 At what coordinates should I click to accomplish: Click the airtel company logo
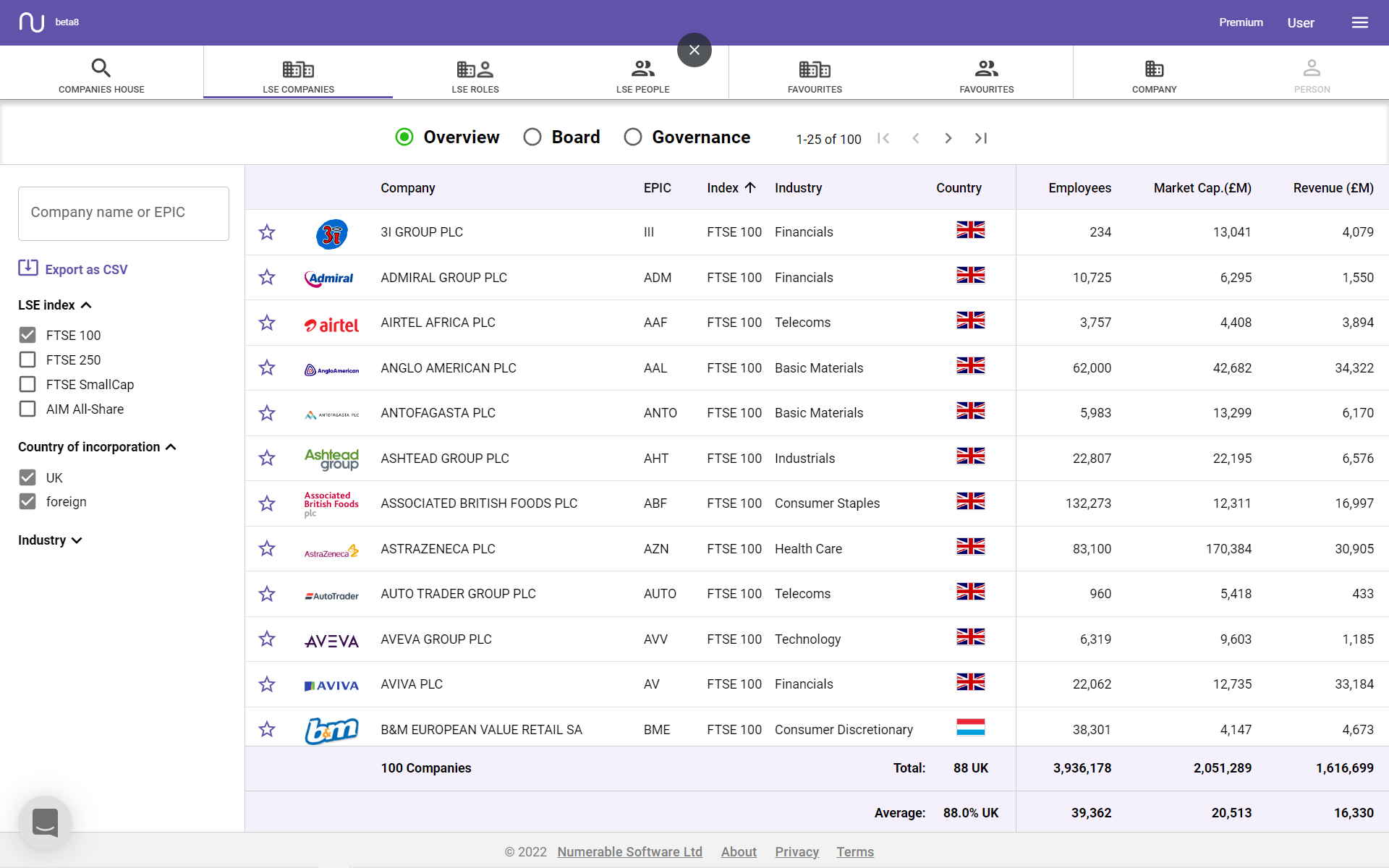[331, 325]
